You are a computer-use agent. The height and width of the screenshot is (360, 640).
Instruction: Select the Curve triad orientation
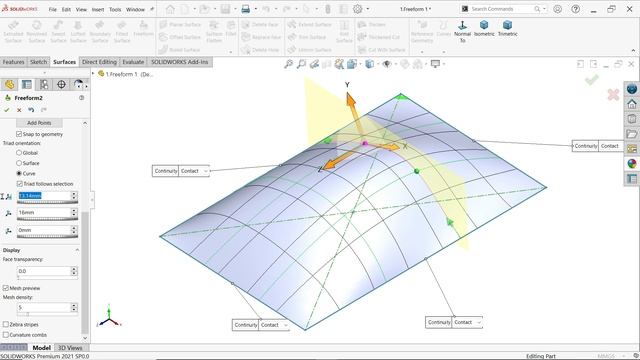[x=19, y=173]
